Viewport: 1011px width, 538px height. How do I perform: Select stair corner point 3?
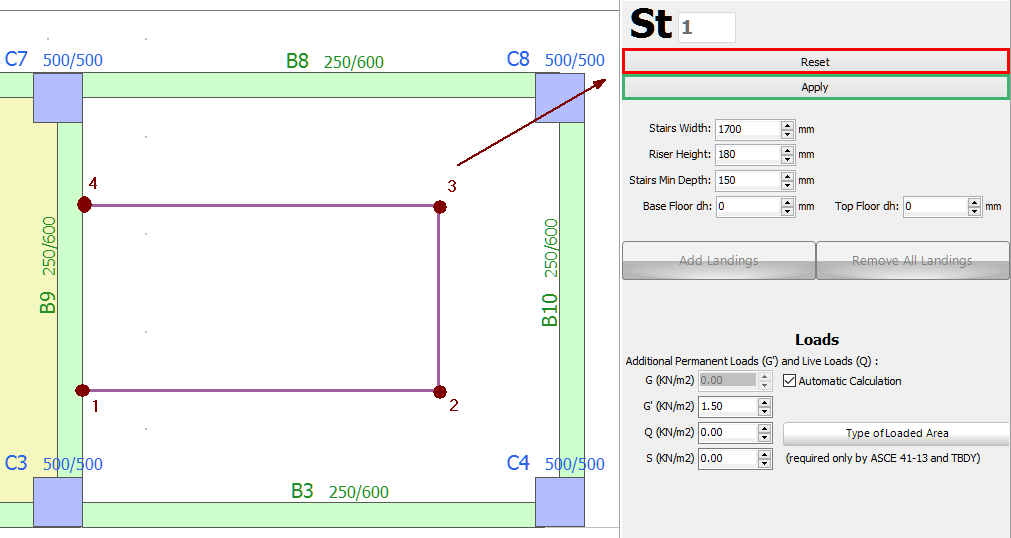pyautogui.click(x=440, y=207)
